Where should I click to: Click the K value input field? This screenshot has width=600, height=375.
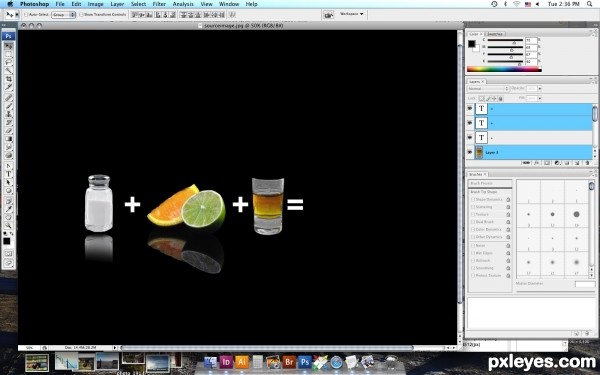531,62
